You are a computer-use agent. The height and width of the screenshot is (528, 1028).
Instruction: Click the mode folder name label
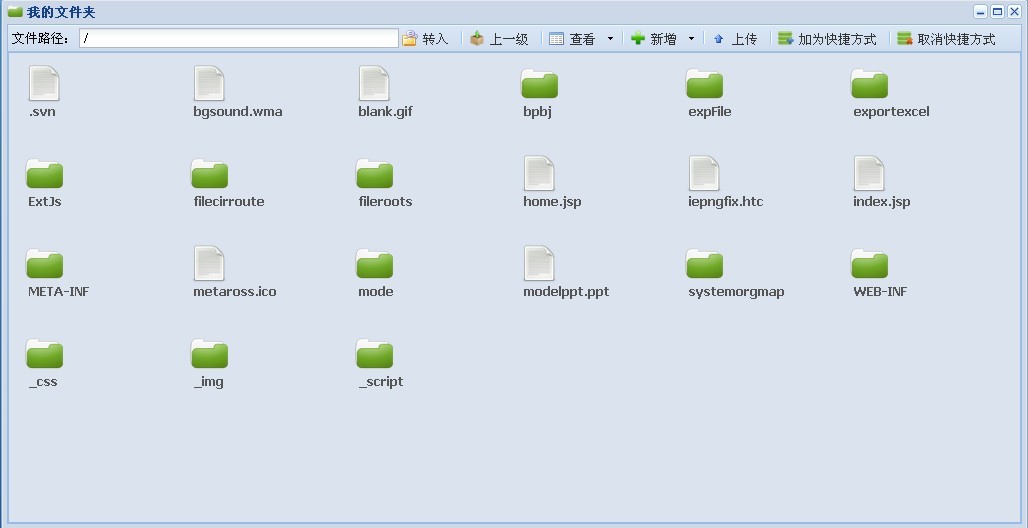tap(376, 291)
